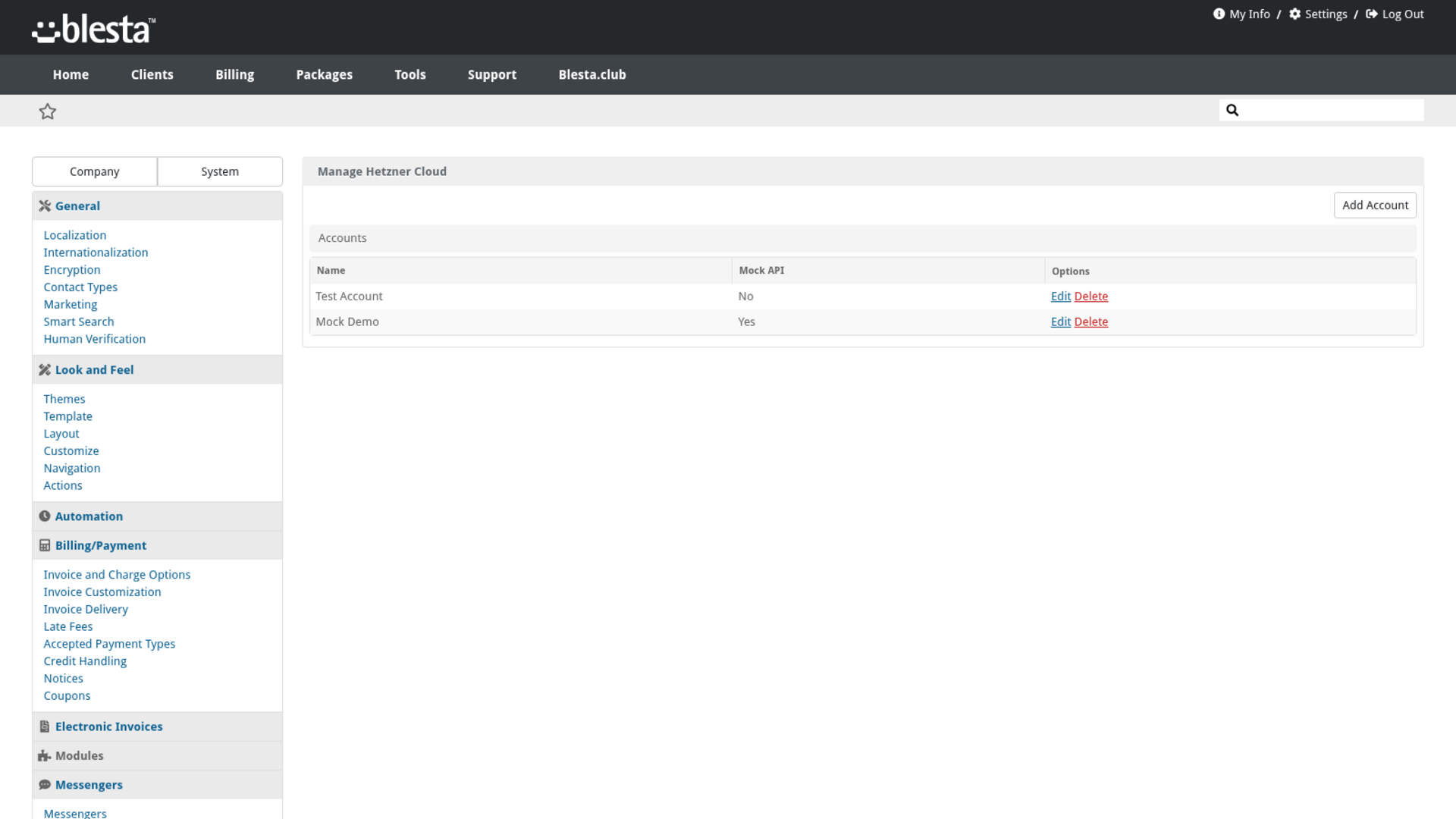Viewport: 1456px width, 819px height.
Task: Open the Support menu
Action: [491, 74]
